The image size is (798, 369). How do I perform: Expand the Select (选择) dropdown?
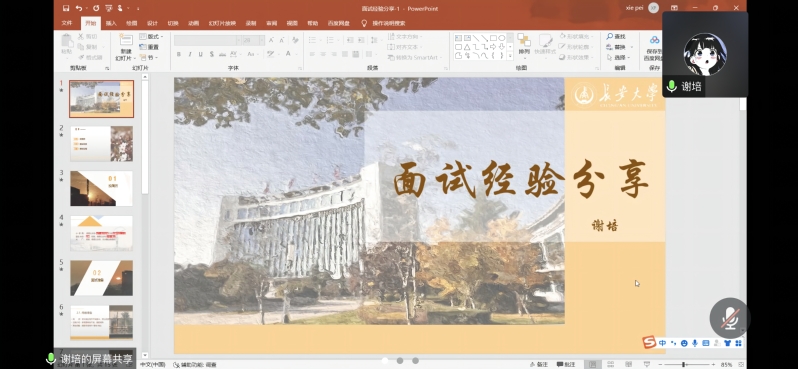(620, 58)
